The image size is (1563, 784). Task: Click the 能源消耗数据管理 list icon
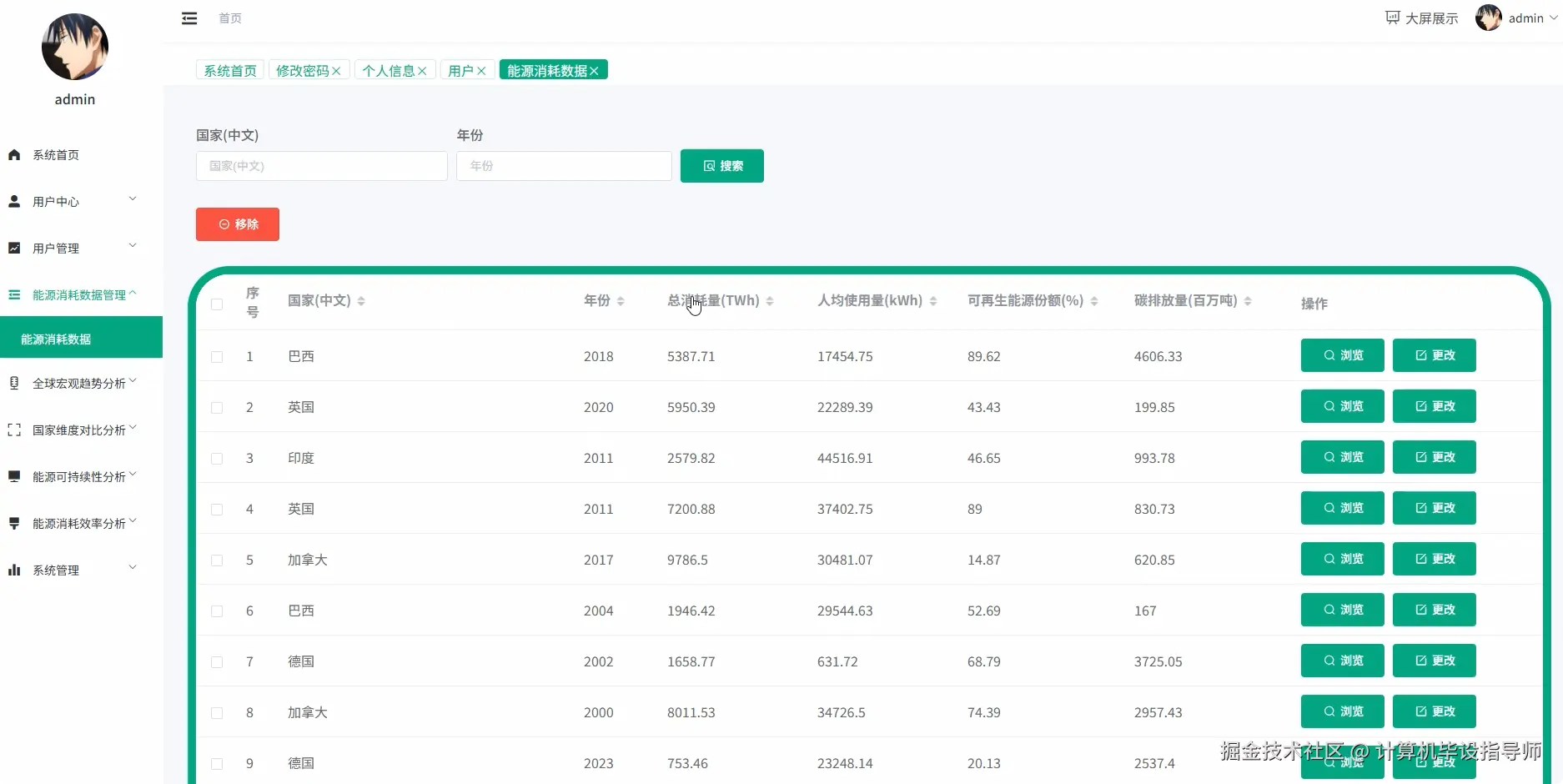(x=13, y=294)
